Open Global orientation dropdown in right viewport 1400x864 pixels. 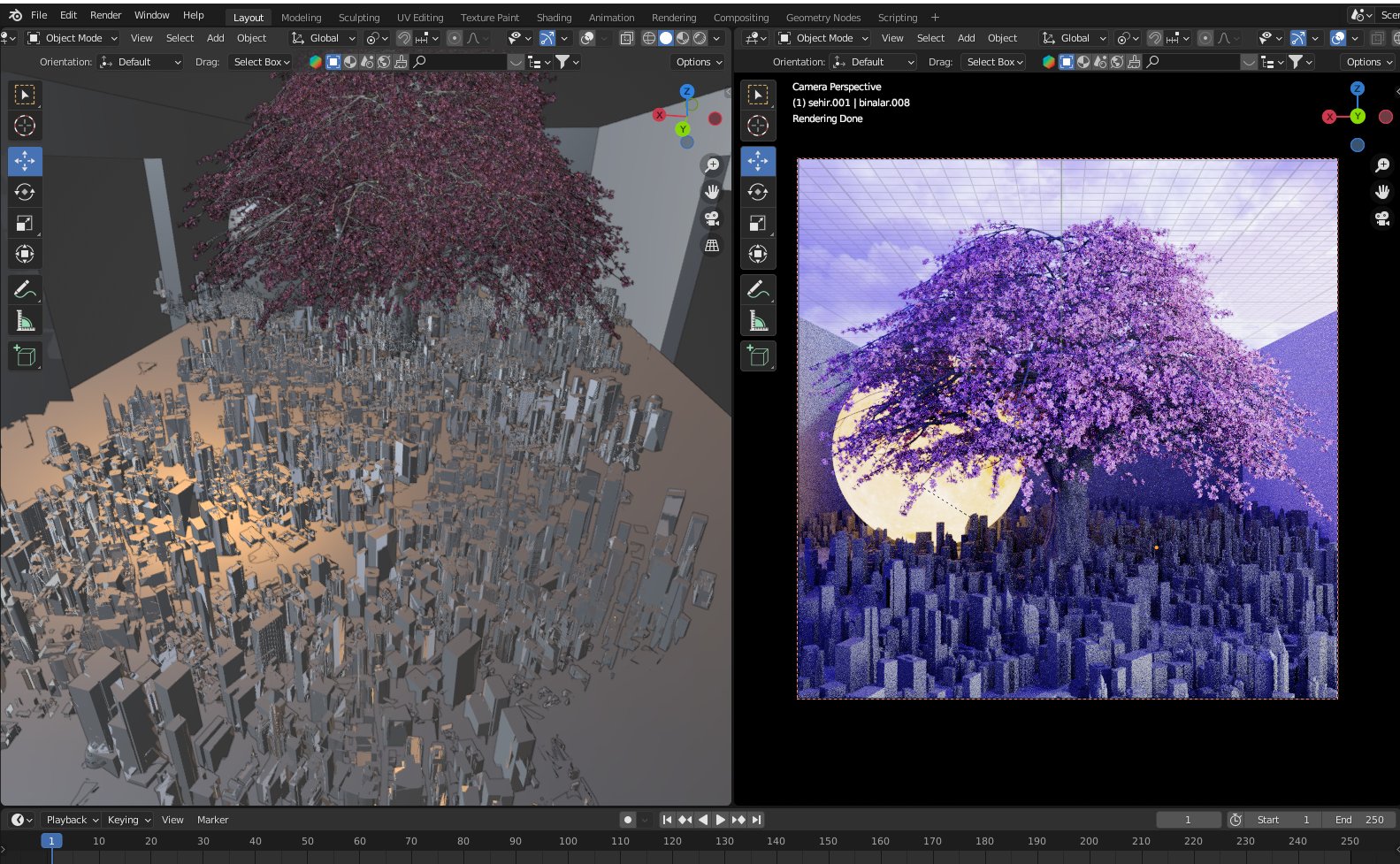(x=1074, y=38)
